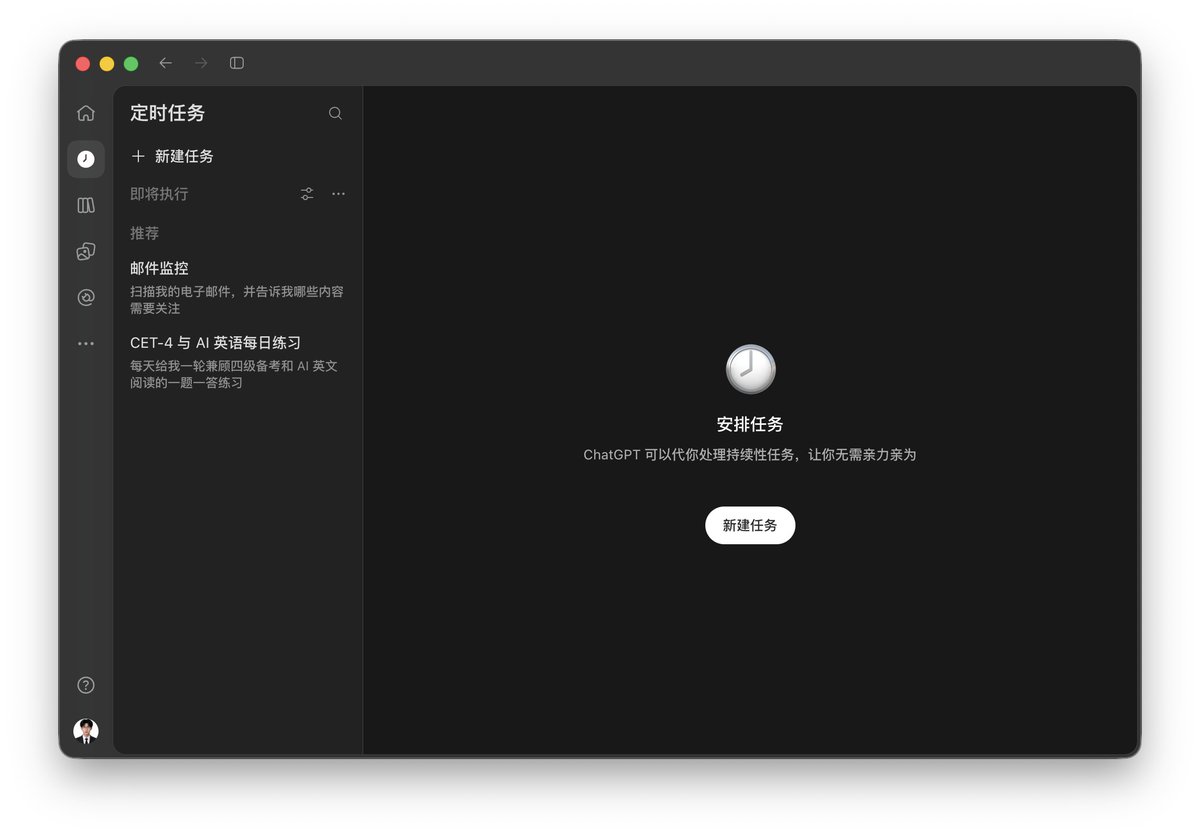
Task: Maximize the window with green button
Action: click(x=131, y=63)
